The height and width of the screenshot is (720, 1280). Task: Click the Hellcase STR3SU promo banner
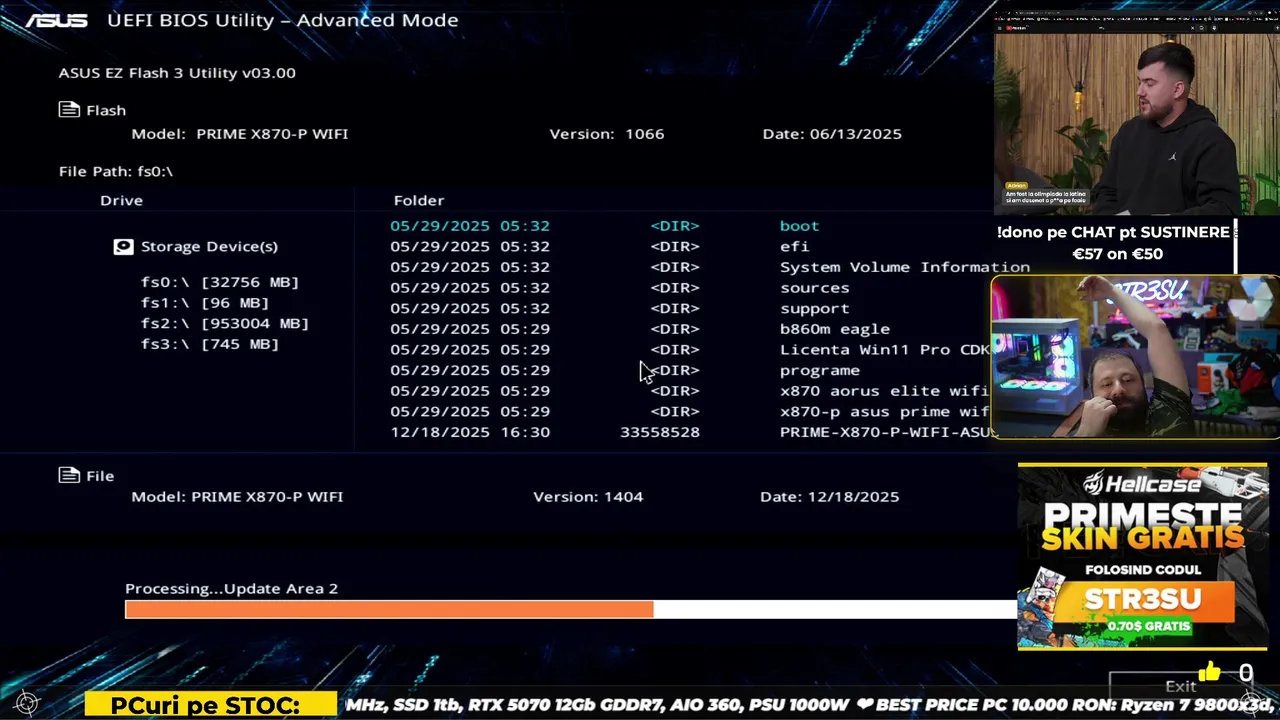1142,556
